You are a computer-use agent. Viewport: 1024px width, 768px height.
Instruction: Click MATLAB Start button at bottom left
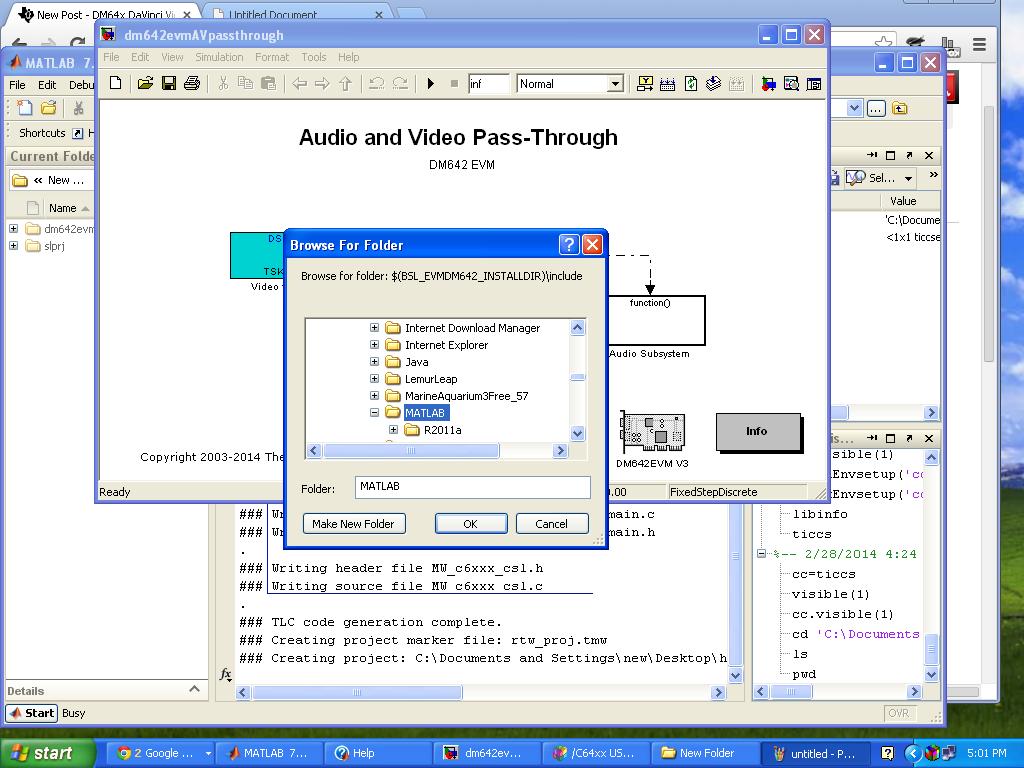32,713
